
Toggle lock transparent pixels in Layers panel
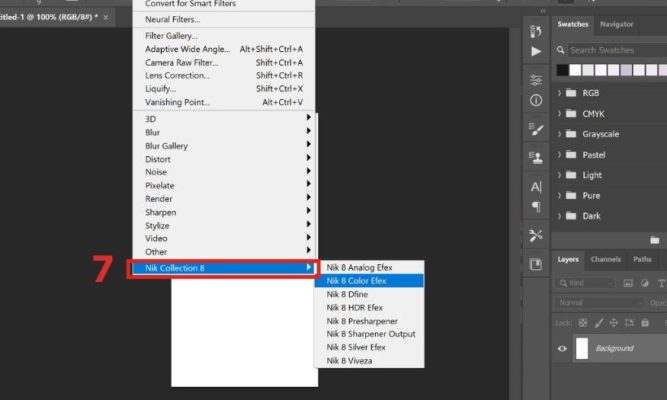tap(582, 324)
